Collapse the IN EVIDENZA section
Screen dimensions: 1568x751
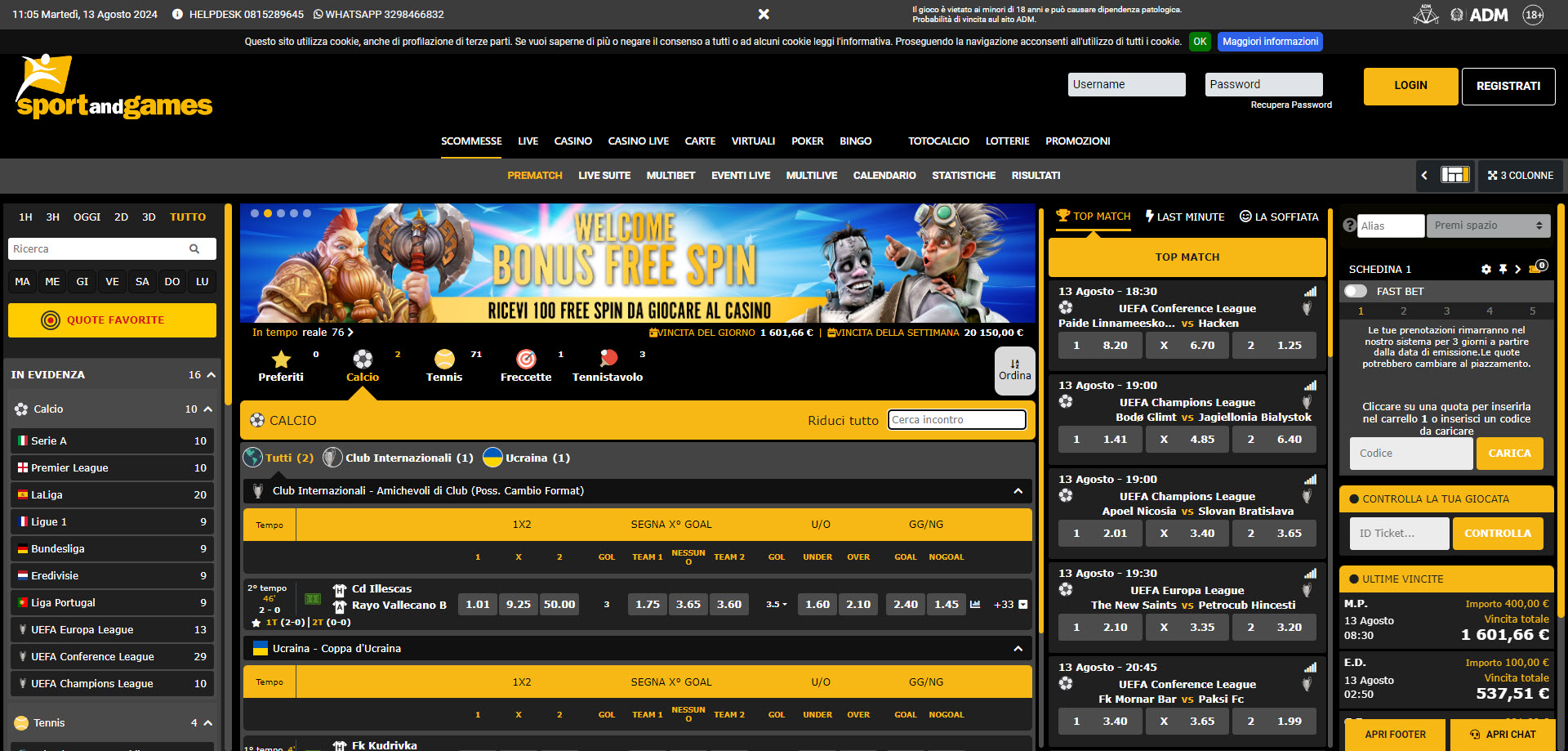point(211,374)
